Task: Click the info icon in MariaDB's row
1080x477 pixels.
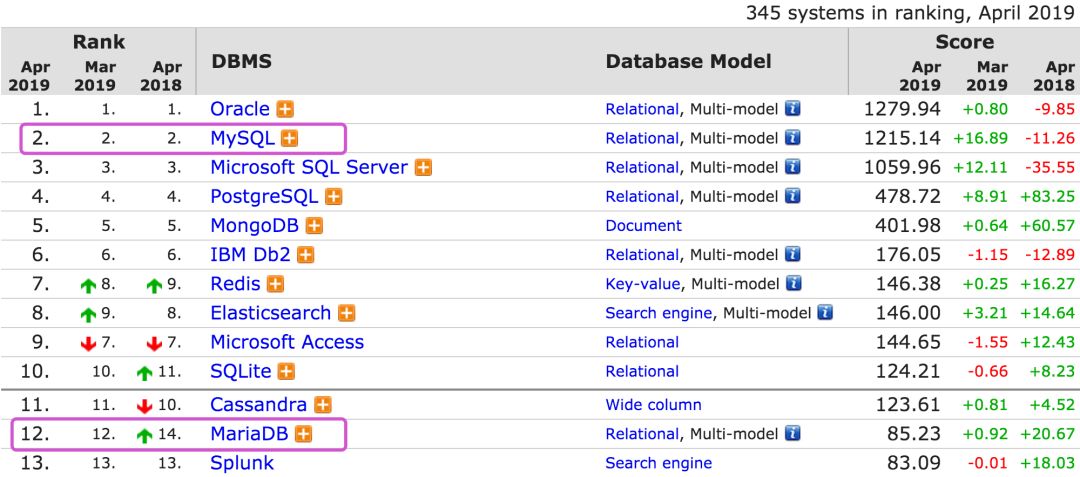Action: pos(792,434)
